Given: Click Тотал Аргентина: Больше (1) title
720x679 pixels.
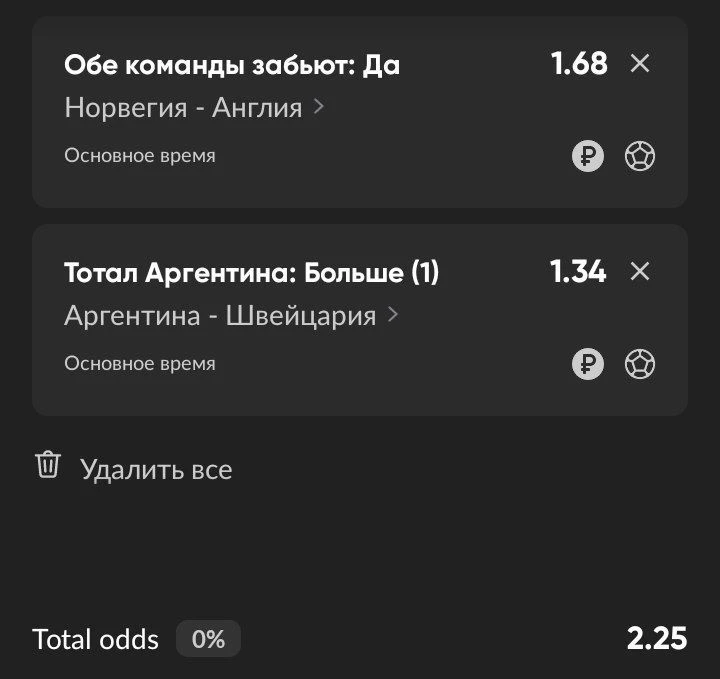Looking at the screenshot, I should pos(252,273).
